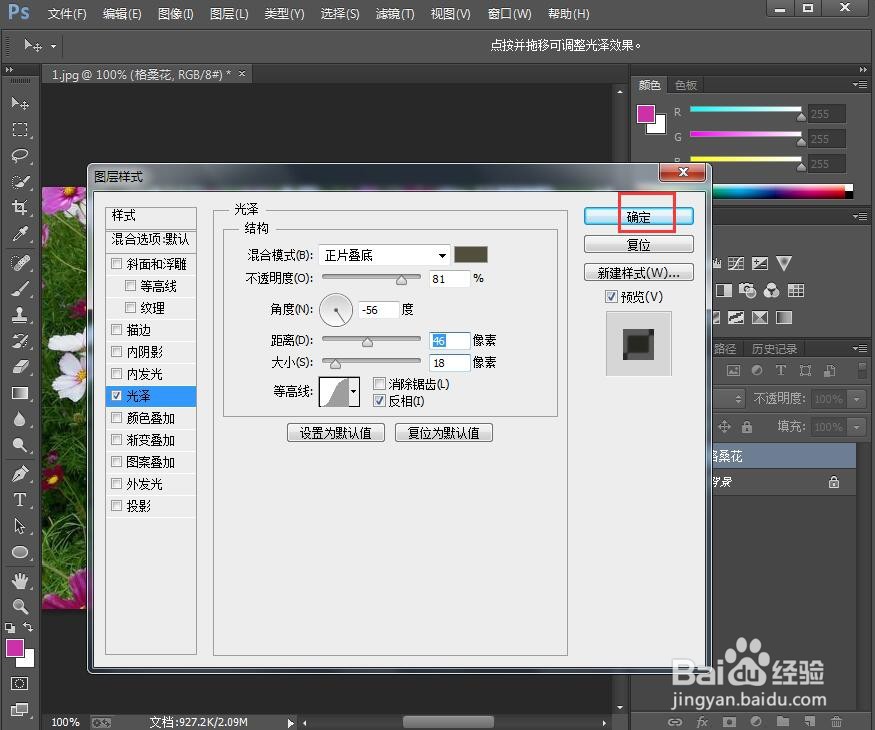The width and height of the screenshot is (875, 730).
Task: Open 图层(L) menu
Action: tap(229, 13)
